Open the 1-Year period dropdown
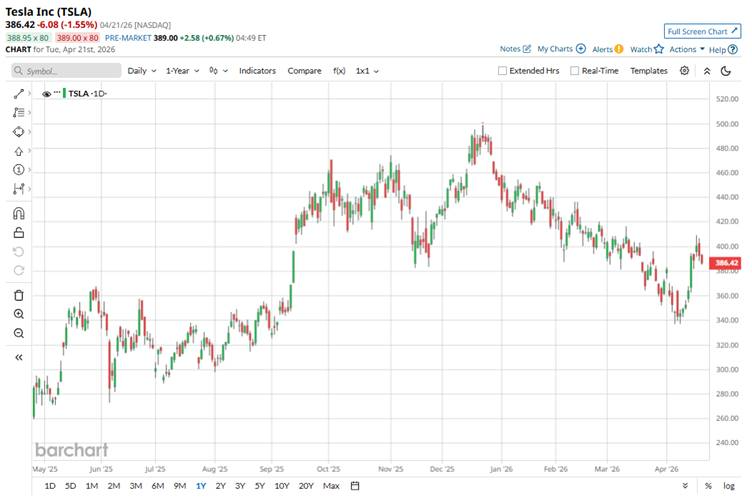The height and width of the screenshot is (503, 752). click(182, 71)
